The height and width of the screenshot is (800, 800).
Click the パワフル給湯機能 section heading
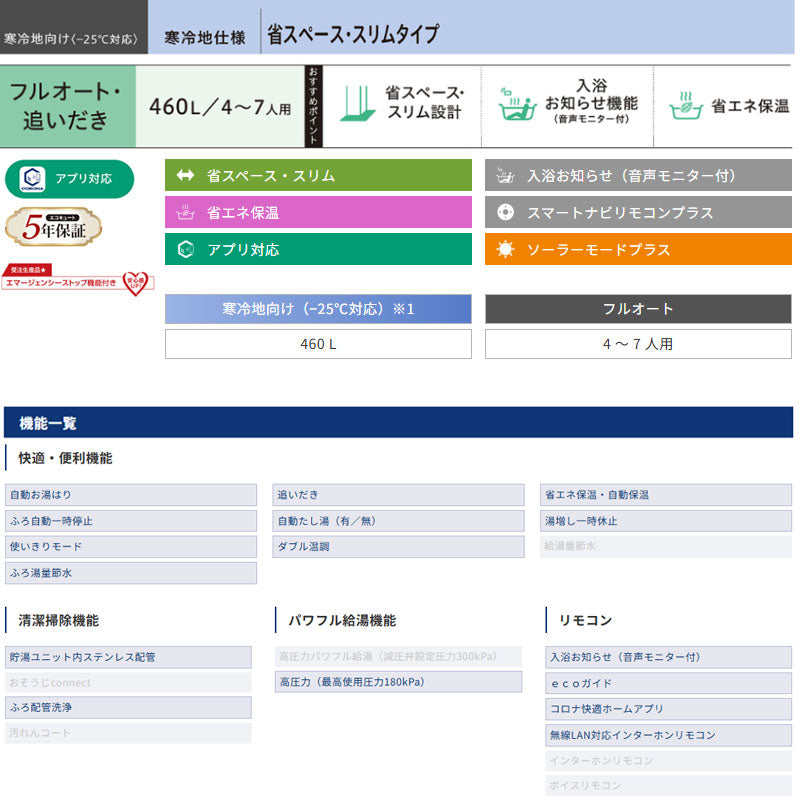click(342, 620)
